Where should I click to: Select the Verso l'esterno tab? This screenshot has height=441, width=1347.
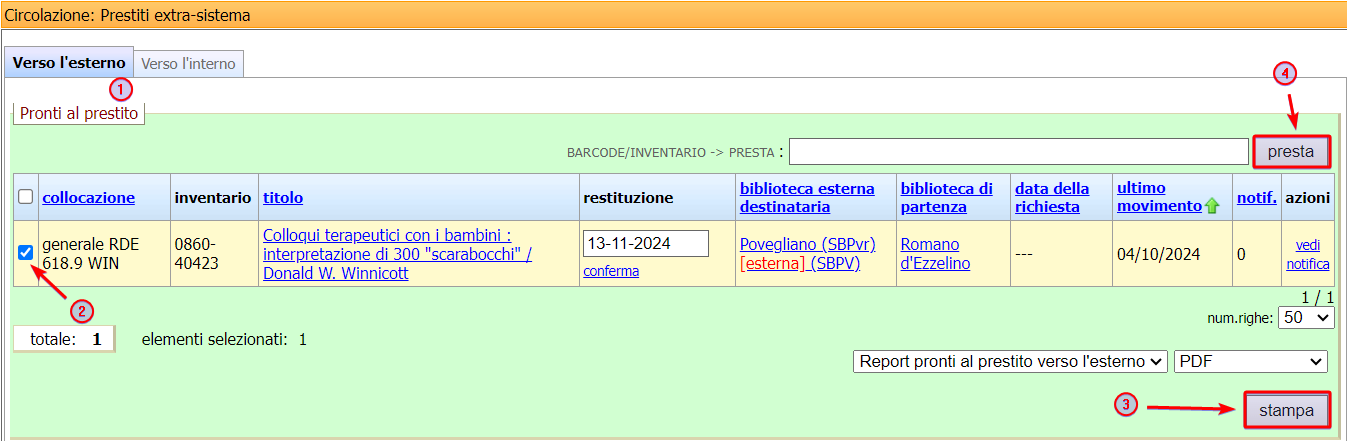[x=69, y=63]
